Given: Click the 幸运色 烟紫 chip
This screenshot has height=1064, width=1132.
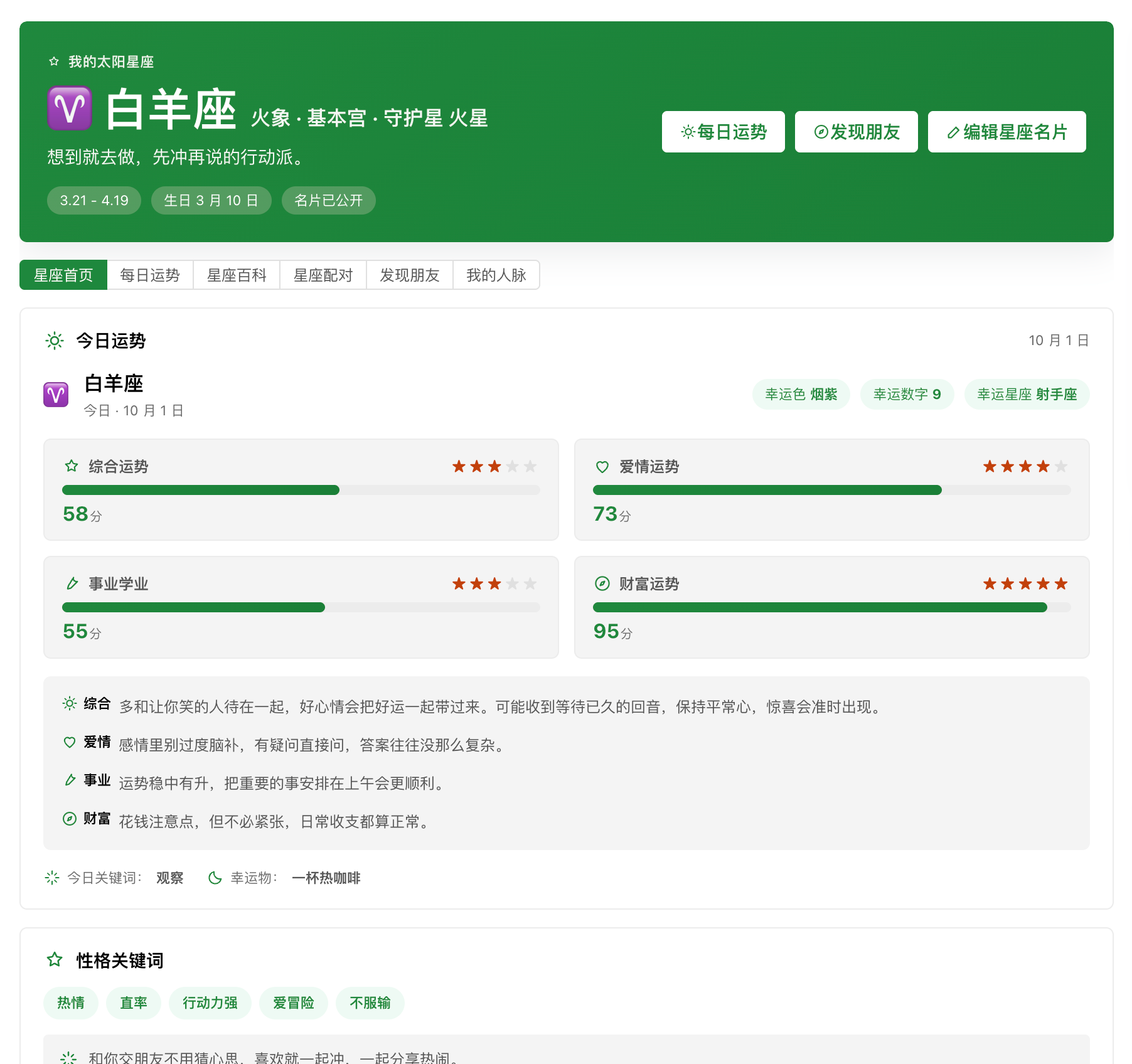Looking at the screenshot, I should point(801,395).
